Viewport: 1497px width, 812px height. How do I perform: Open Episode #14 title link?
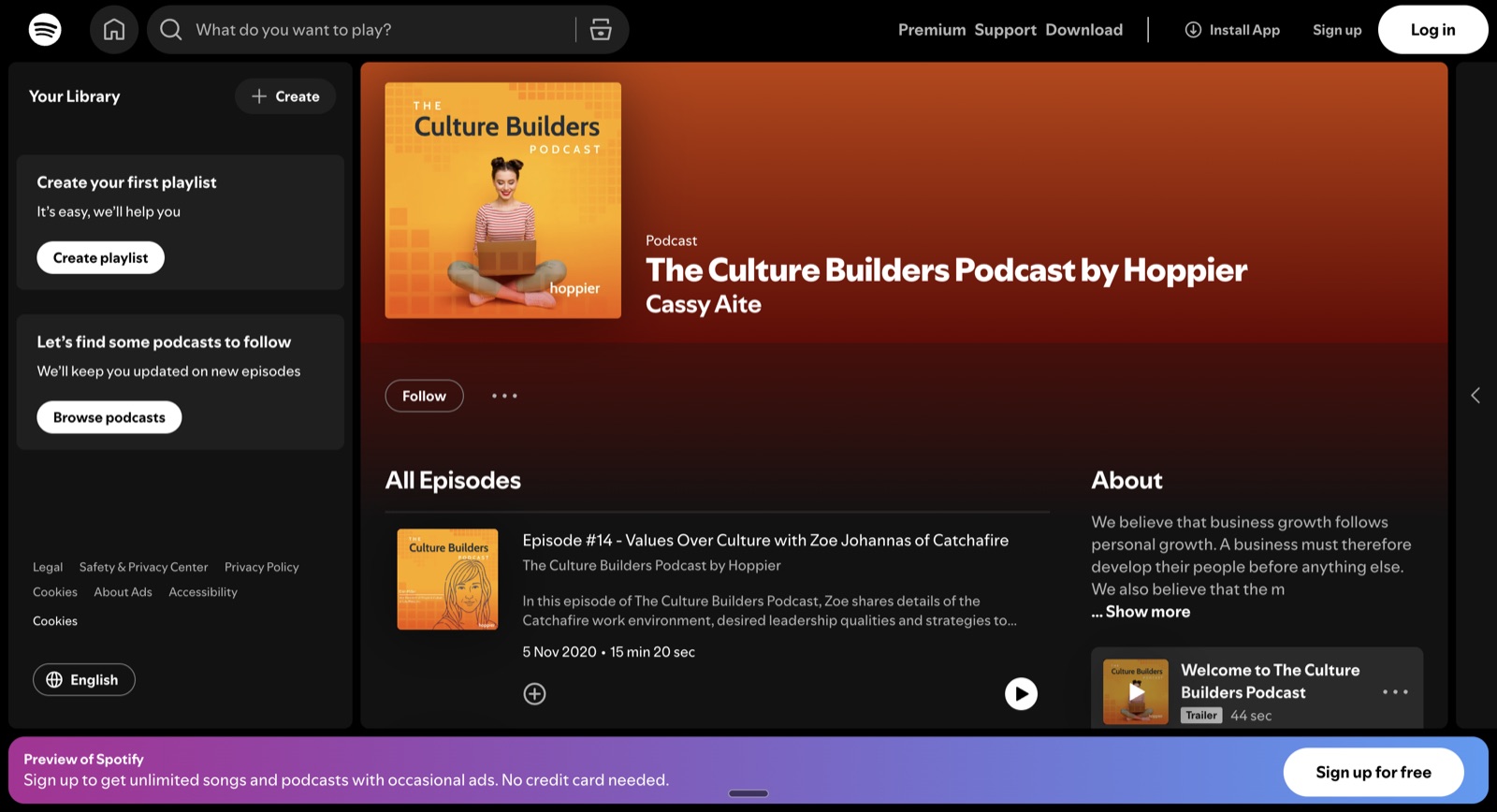click(765, 540)
